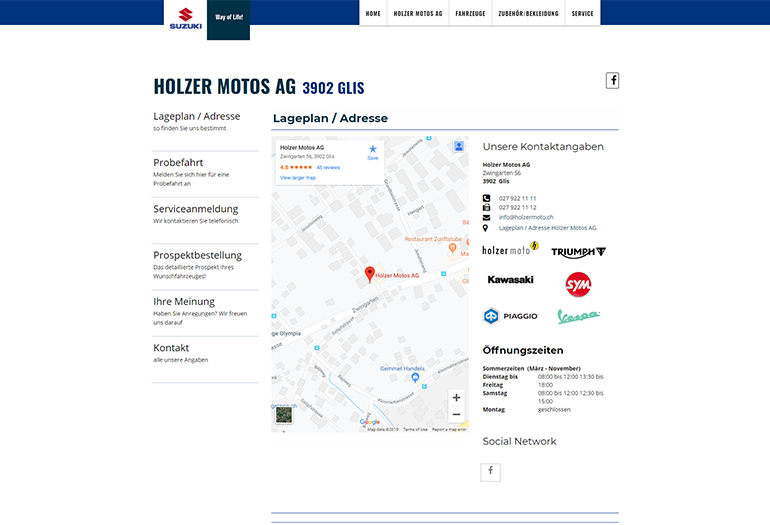Switch map to satellite view thumbnail
The image size is (770, 525).
(284, 415)
